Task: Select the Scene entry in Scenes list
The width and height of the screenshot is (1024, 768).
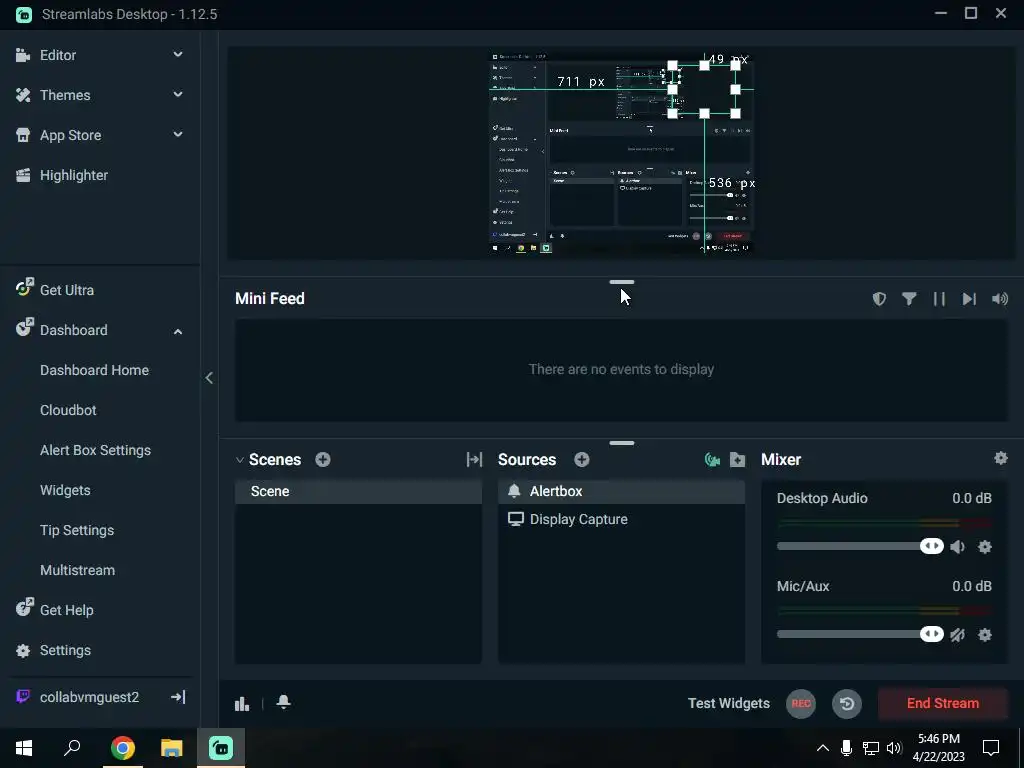Action: (x=358, y=491)
